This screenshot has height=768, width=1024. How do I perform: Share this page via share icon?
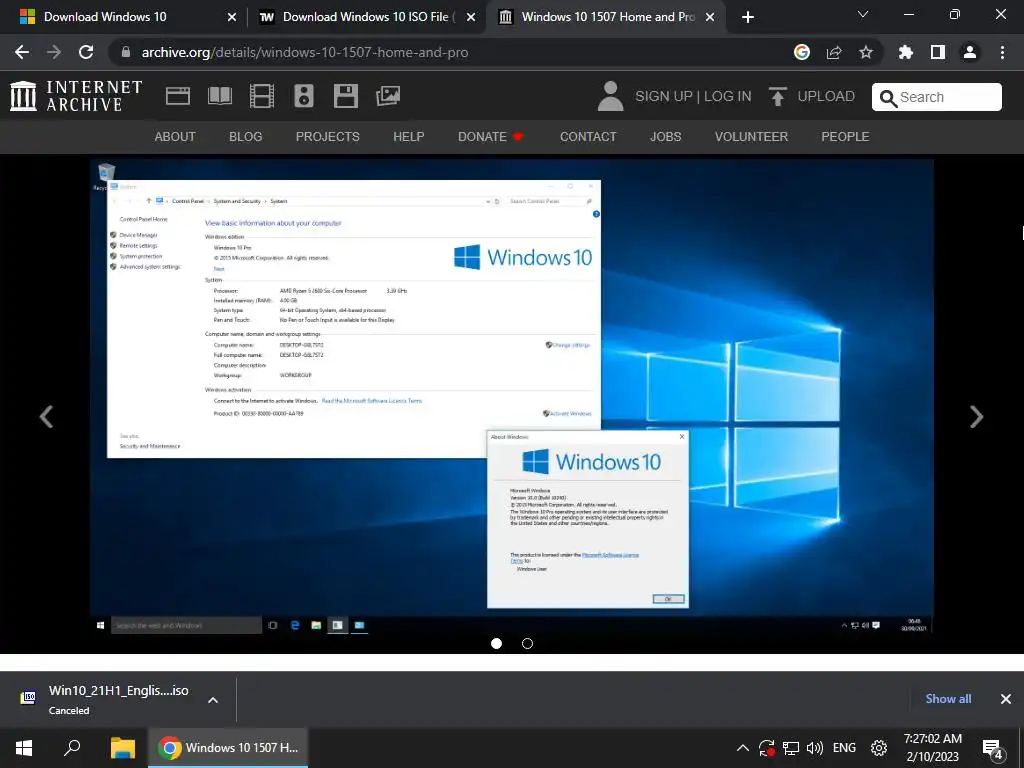(x=834, y=52)
